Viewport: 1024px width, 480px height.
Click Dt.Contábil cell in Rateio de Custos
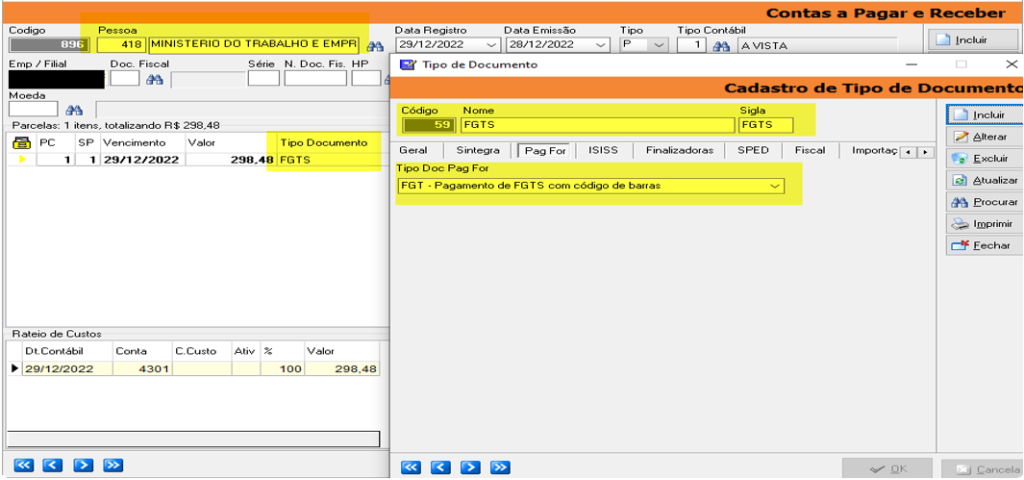click(x=67, y=369)
